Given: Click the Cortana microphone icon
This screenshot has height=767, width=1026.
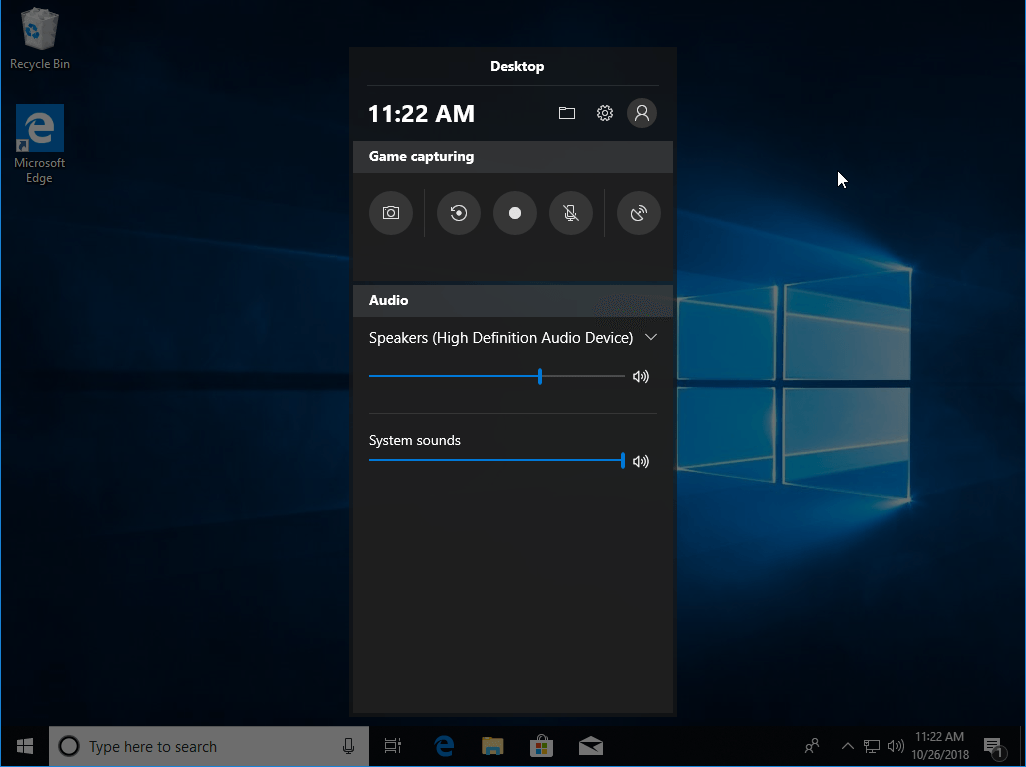Looking at the screenshot, I should tap(349, 746).
